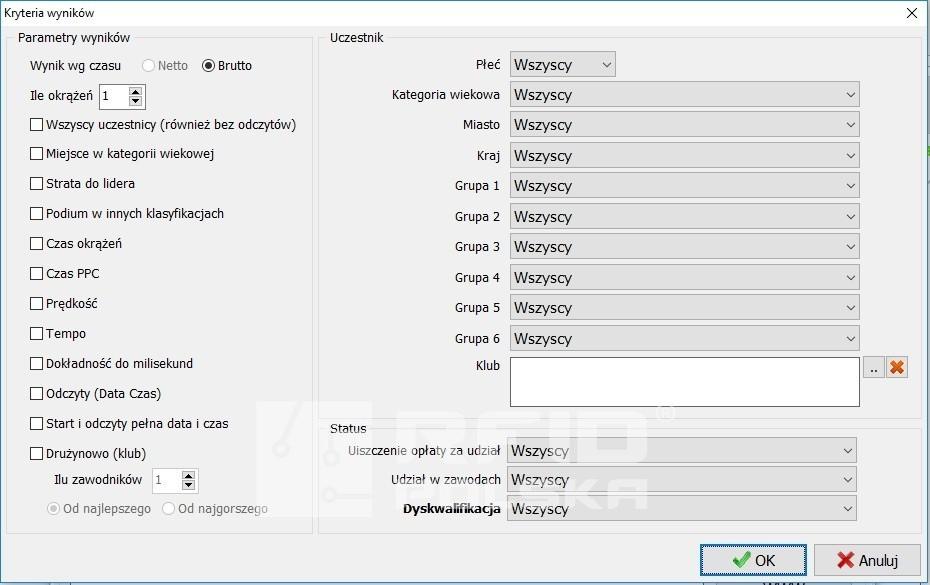Focus the Ile okrążeń number field
This screenshot has width=930, height=585.
[114, 96]
